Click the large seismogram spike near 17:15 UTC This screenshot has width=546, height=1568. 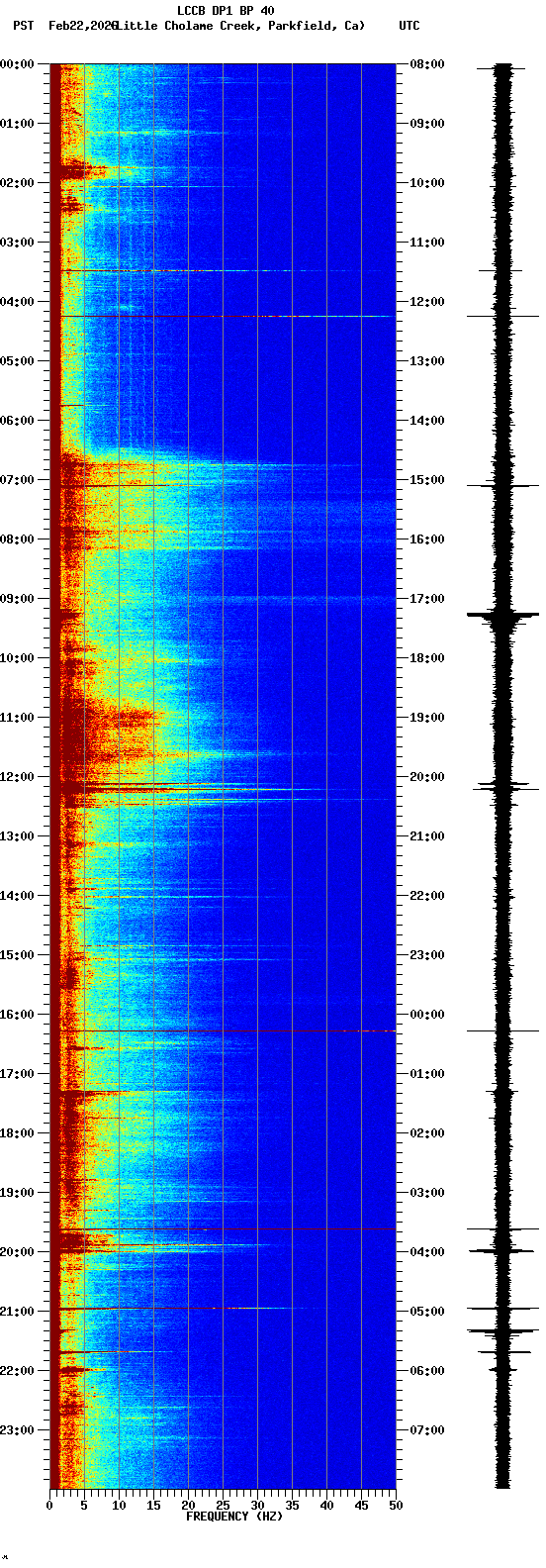[502, 616]
